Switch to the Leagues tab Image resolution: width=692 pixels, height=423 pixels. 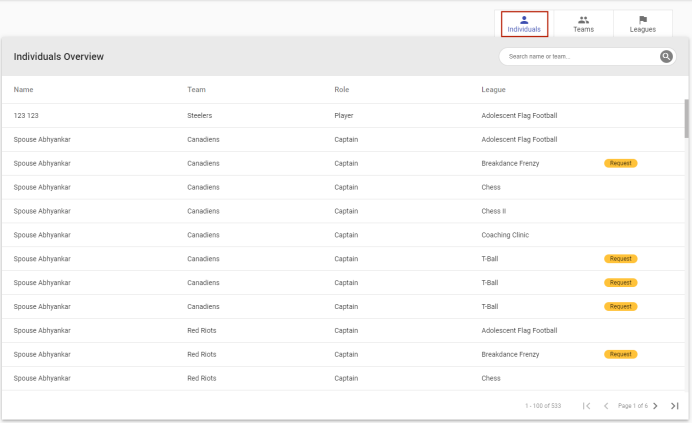tap(643, 24)
